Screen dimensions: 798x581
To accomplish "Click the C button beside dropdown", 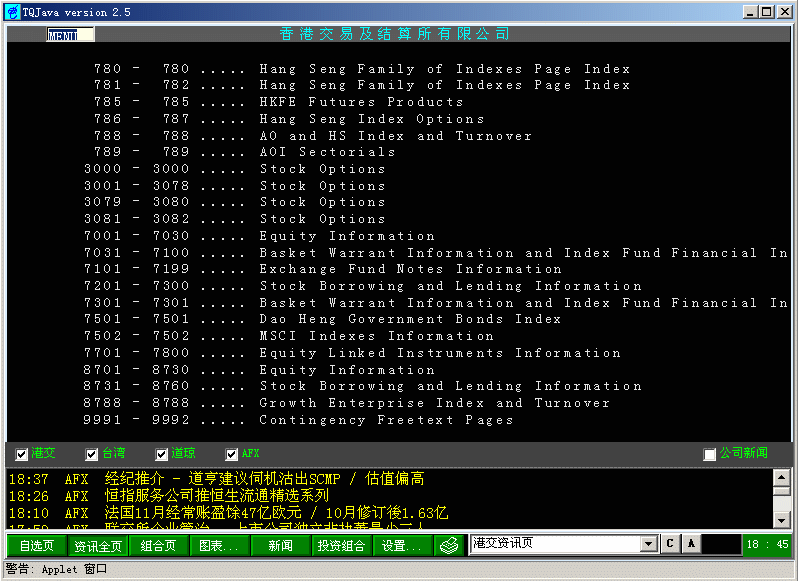I will [x=670, y=543].
